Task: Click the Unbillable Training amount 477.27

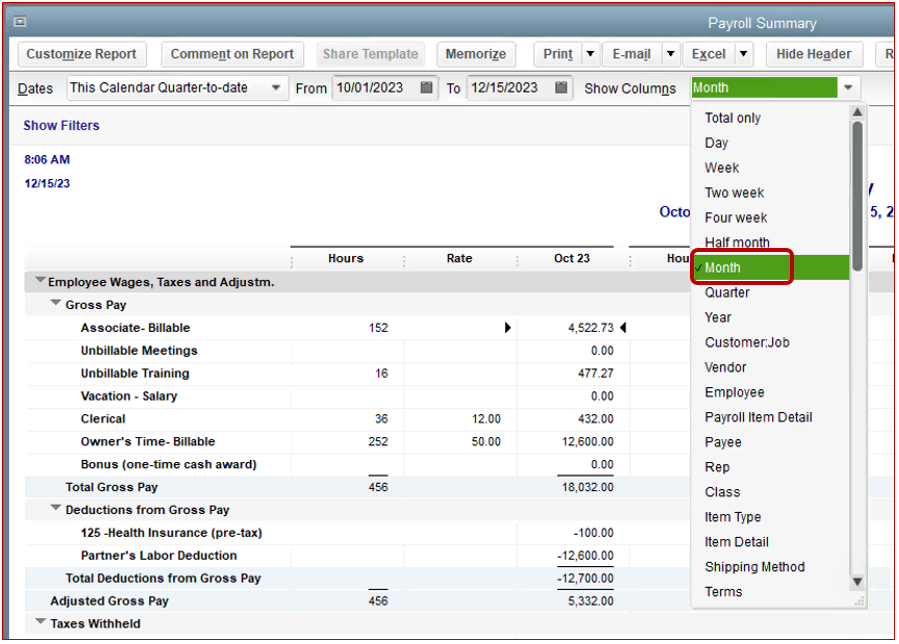Action: pos(596,373)
